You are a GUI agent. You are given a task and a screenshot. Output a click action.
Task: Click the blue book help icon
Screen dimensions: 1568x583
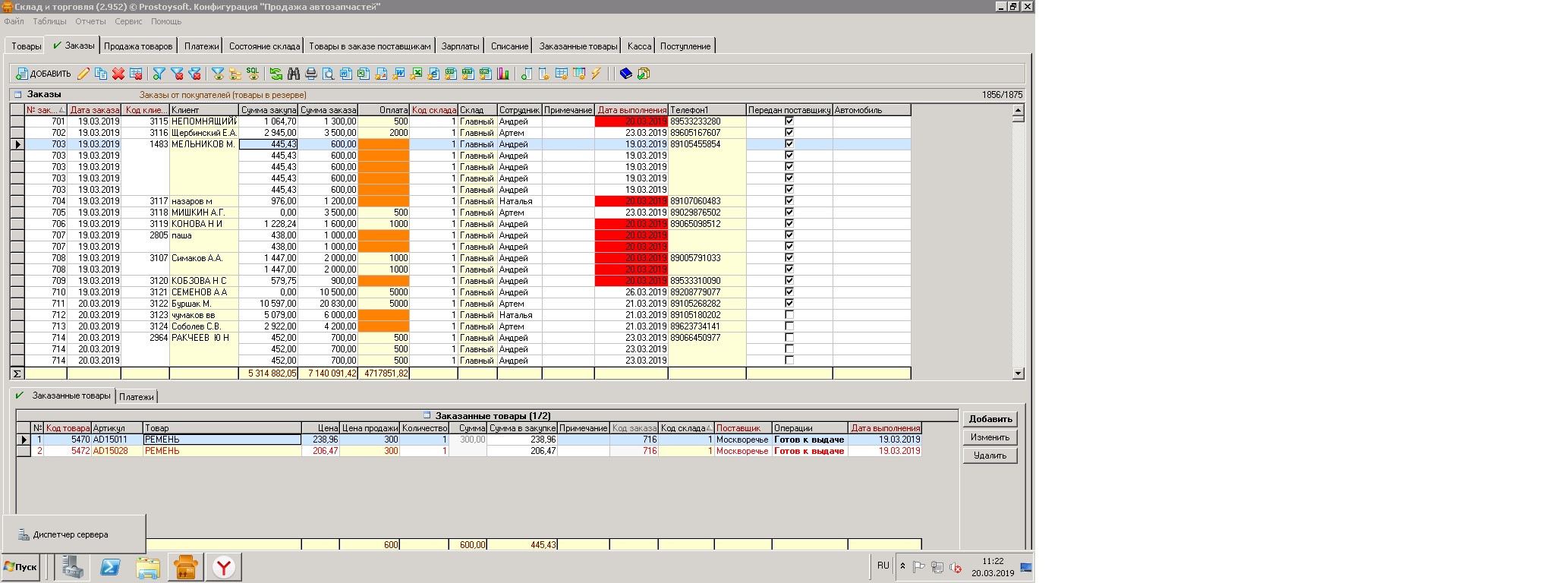click(625, 74)
